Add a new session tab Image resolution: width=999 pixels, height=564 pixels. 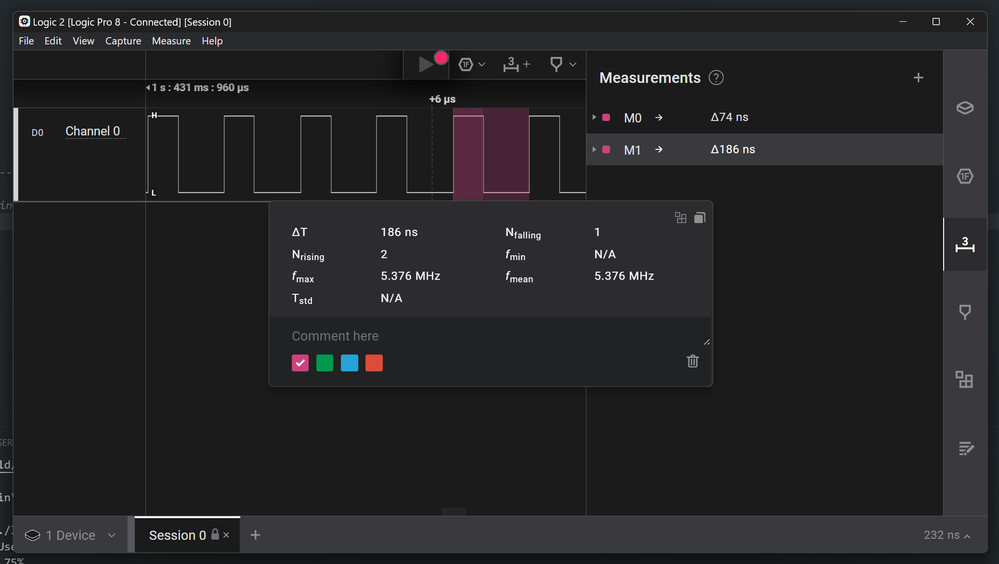coord(255,535)
